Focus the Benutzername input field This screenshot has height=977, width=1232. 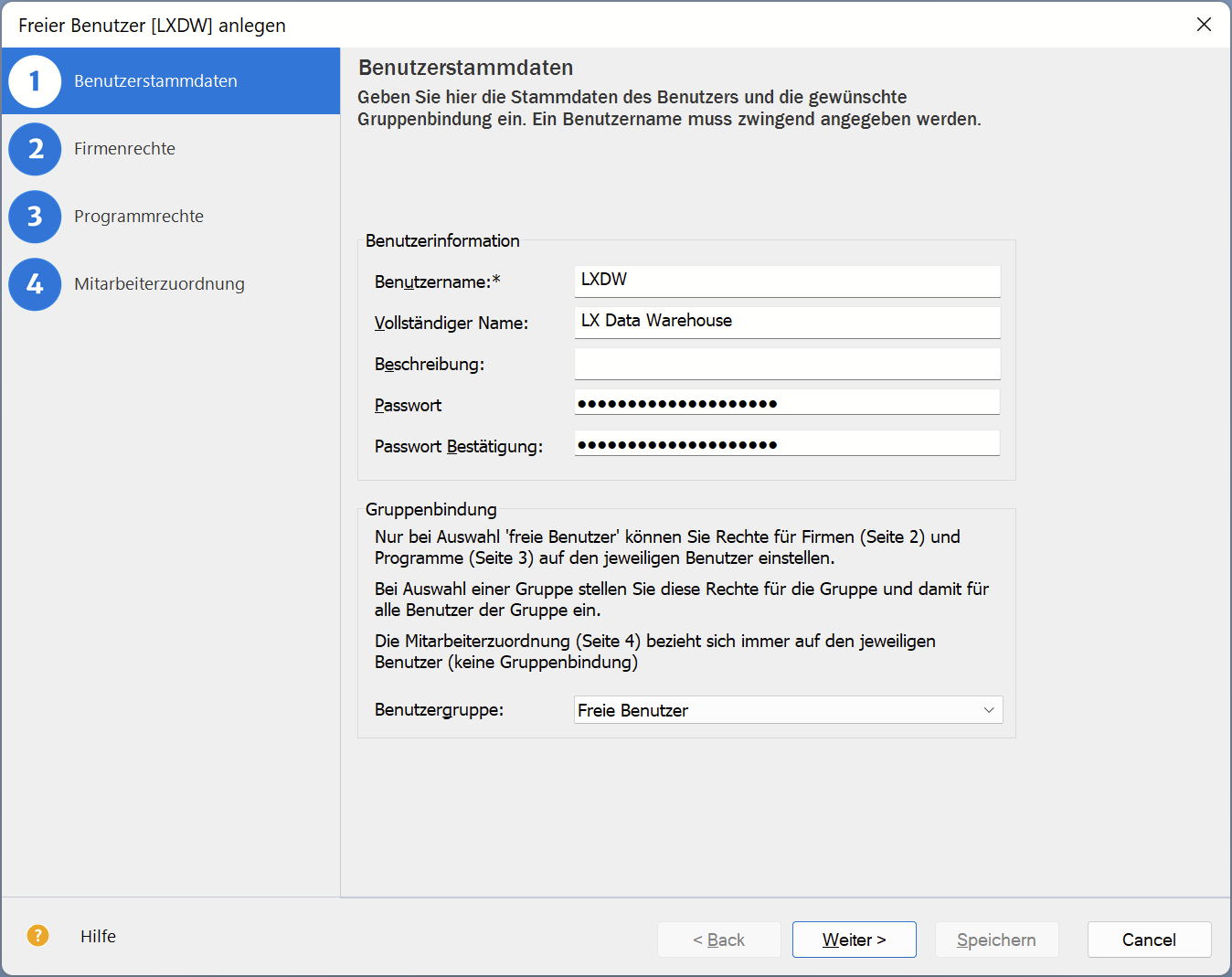pyautogui.click(x=787, y=281)
